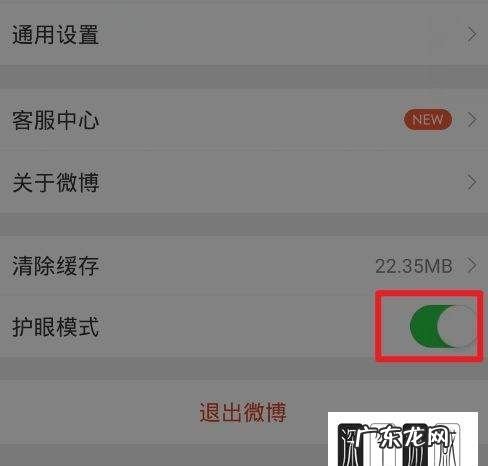Tap the red NEW badge
This screenshot has width=488, height=466.
tap(428, 119)
